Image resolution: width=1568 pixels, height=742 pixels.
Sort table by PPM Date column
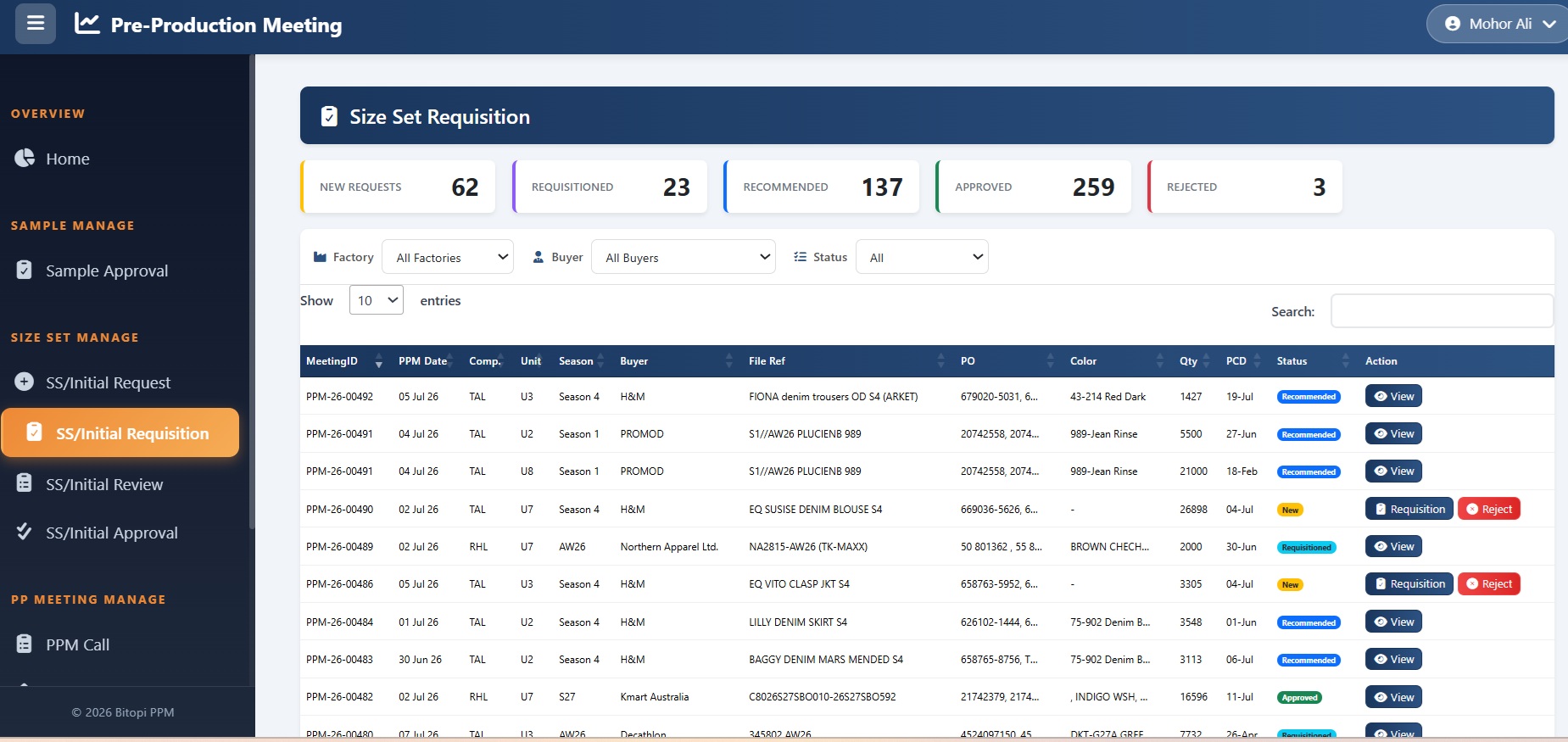coord(427,361)
